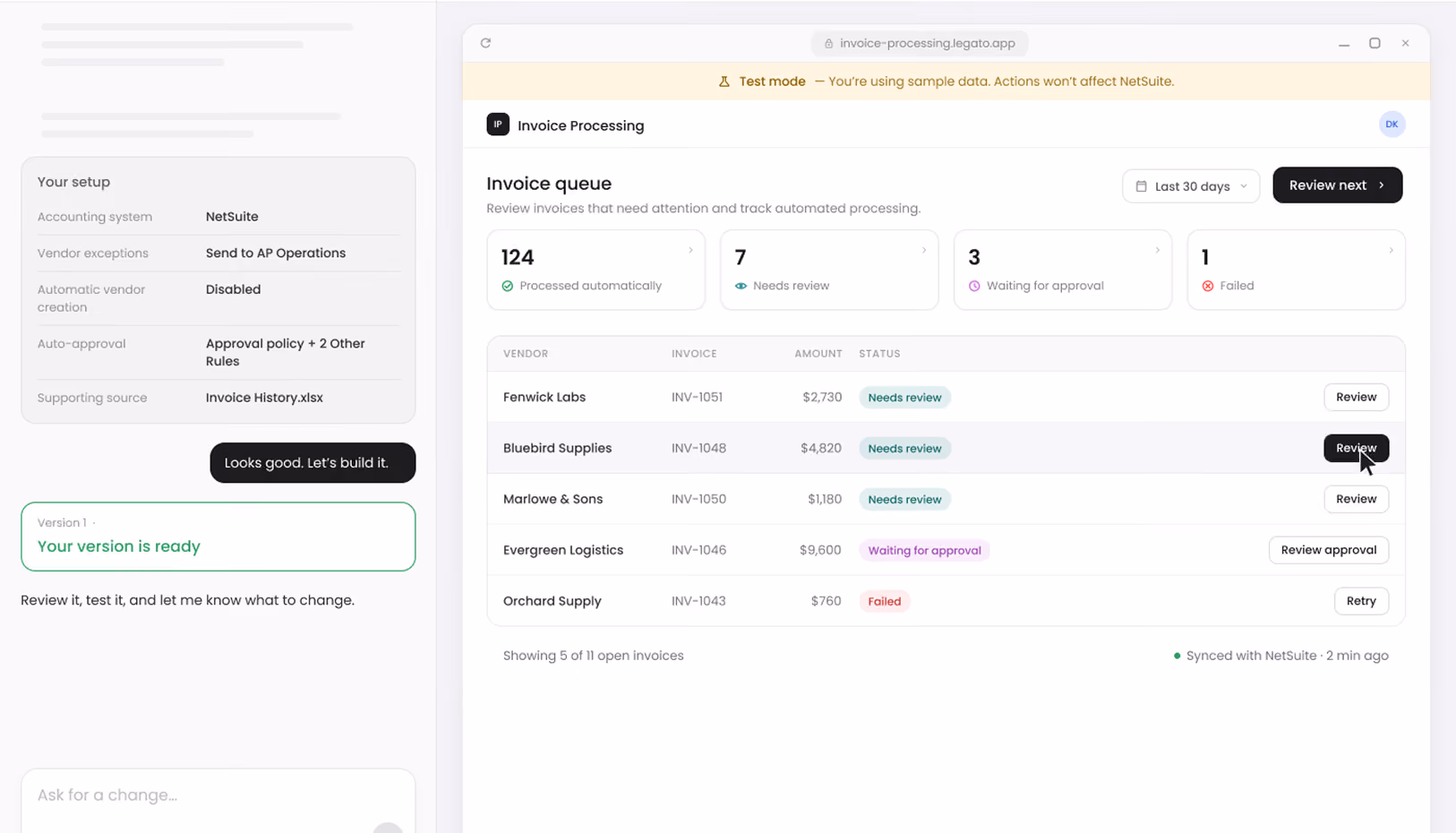Click invoice number INV-1046
Viewport: 1456px width, 833px height.
tap(698, 550)
